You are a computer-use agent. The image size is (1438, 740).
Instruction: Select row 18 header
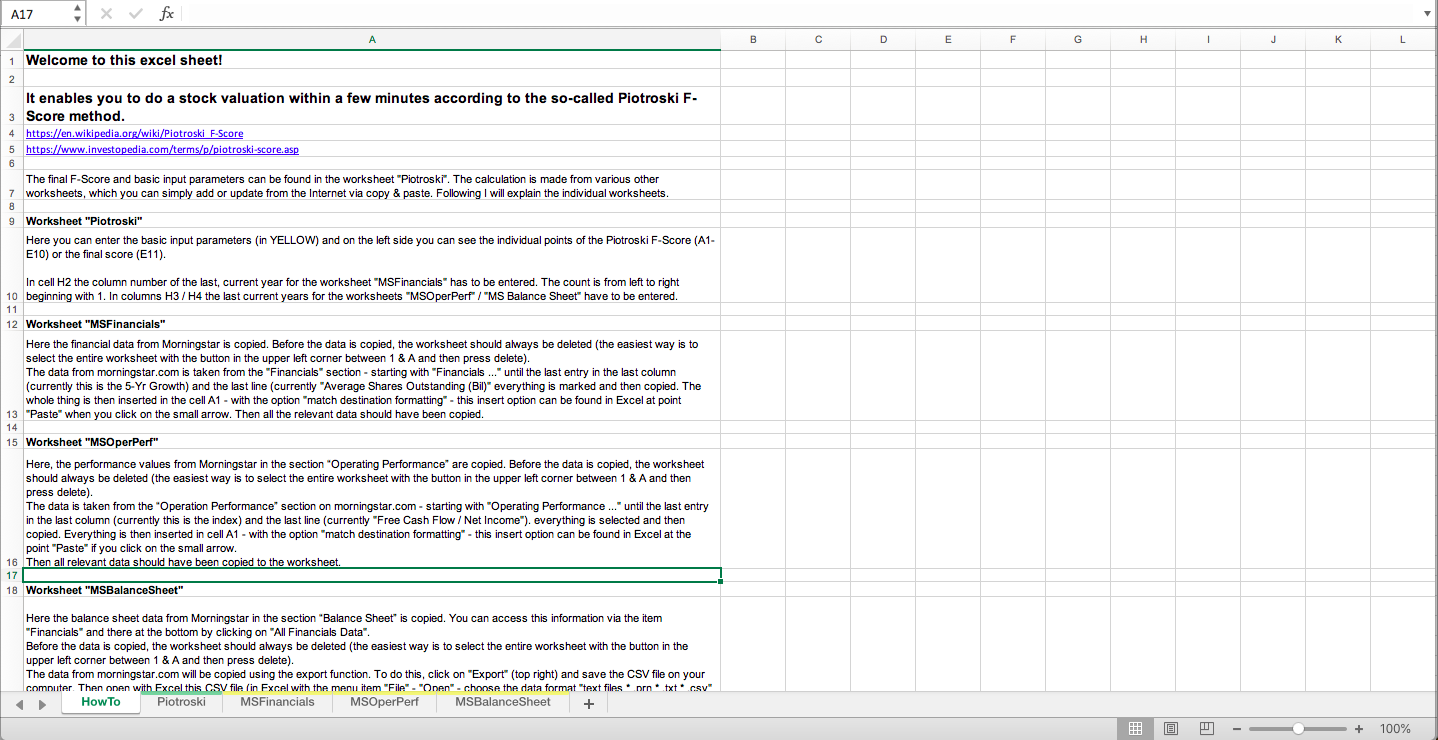coord(11,590)
